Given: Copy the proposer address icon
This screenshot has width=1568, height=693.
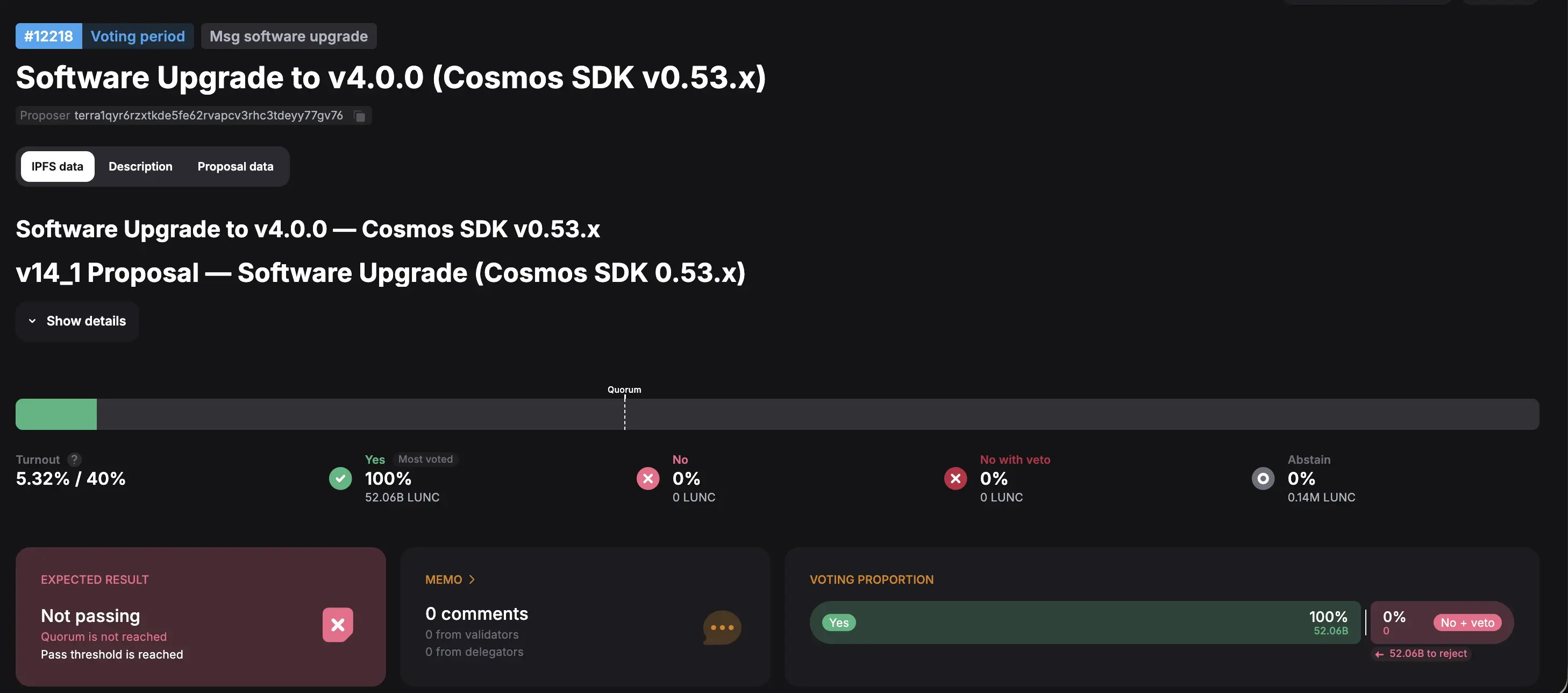Looking at the screenshot, I should (x=360, y=116).
